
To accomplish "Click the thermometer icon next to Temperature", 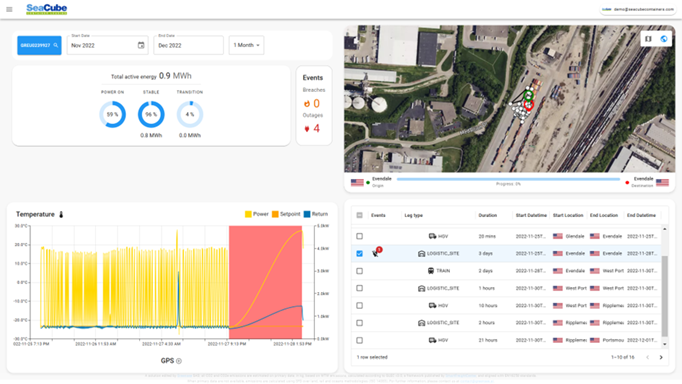I will pos(61,214).
